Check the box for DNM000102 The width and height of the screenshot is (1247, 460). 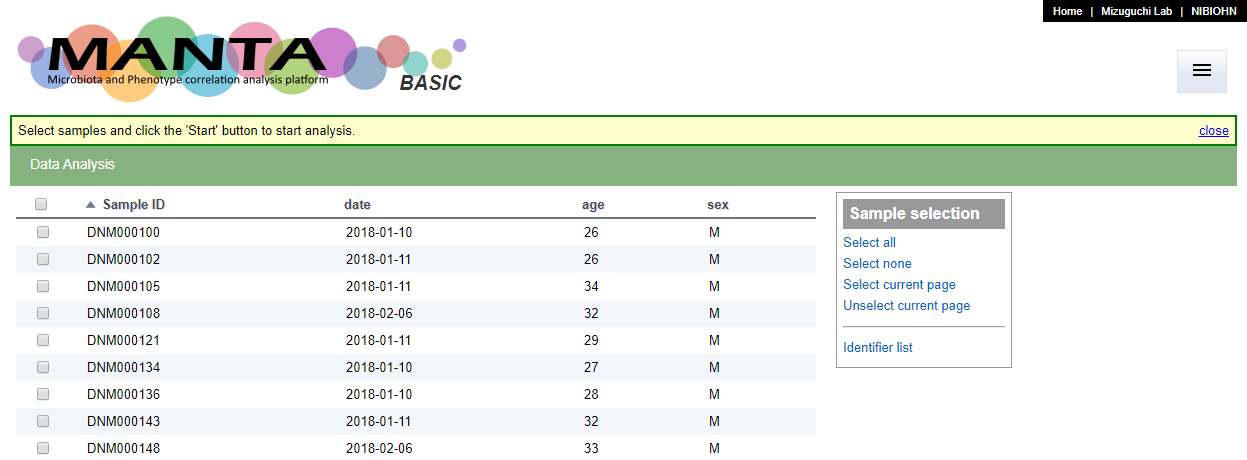click(x=43, y=259)
